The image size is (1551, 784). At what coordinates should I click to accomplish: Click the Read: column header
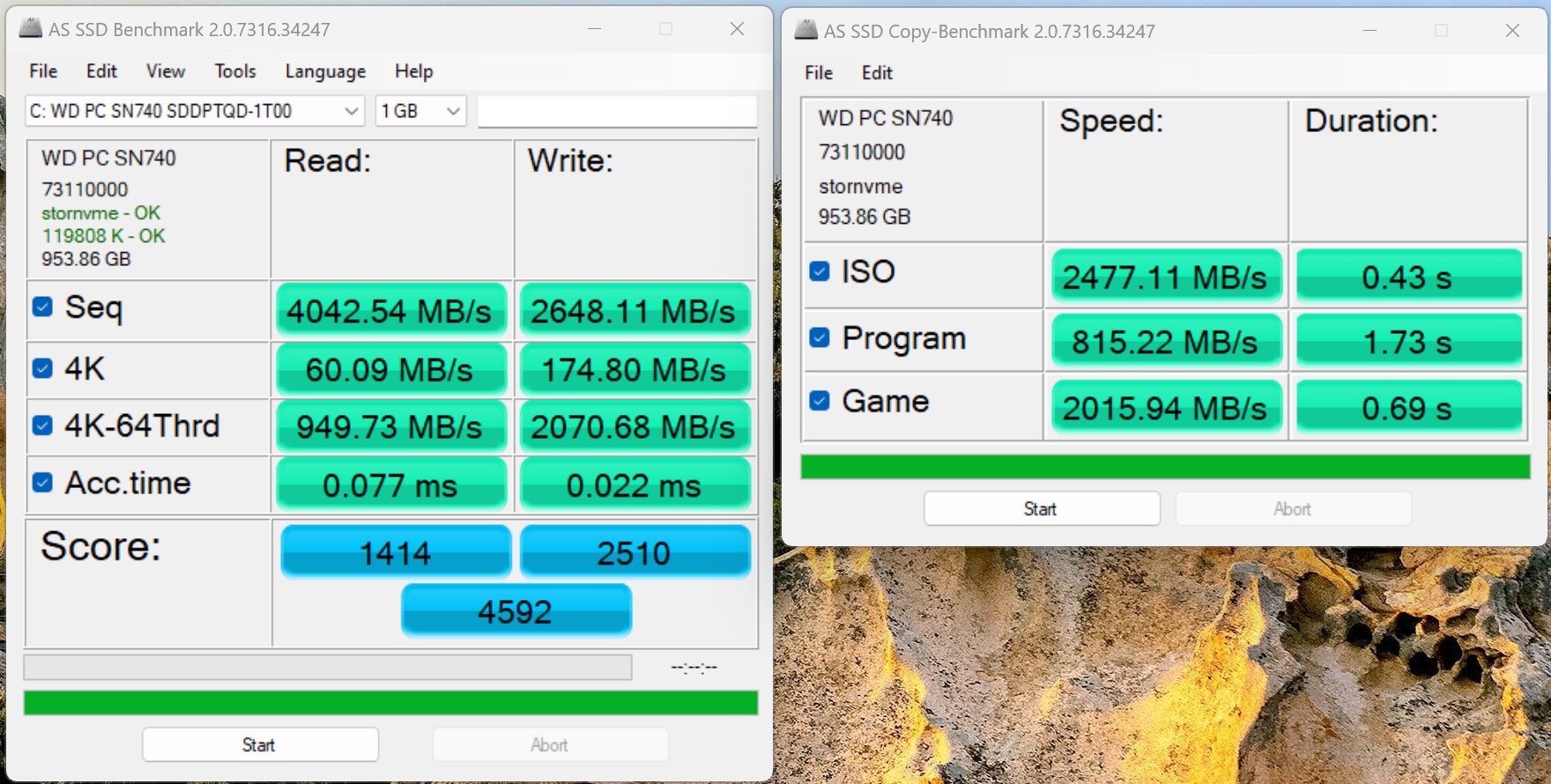tap(328, 161)
